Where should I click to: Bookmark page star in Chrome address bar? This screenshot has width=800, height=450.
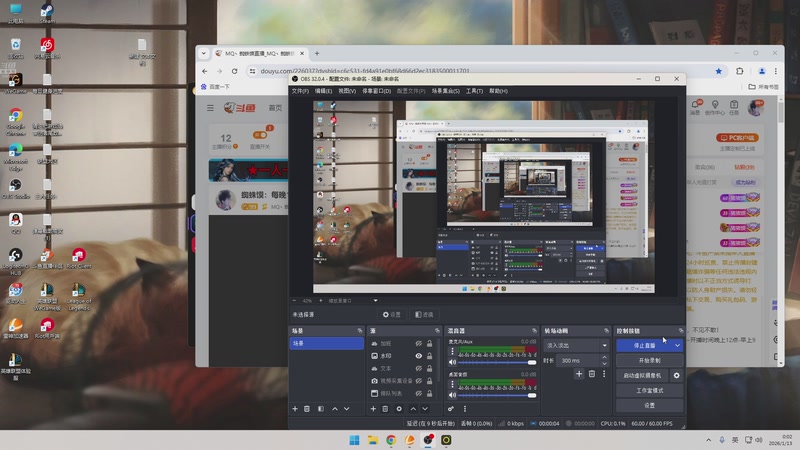718,71
